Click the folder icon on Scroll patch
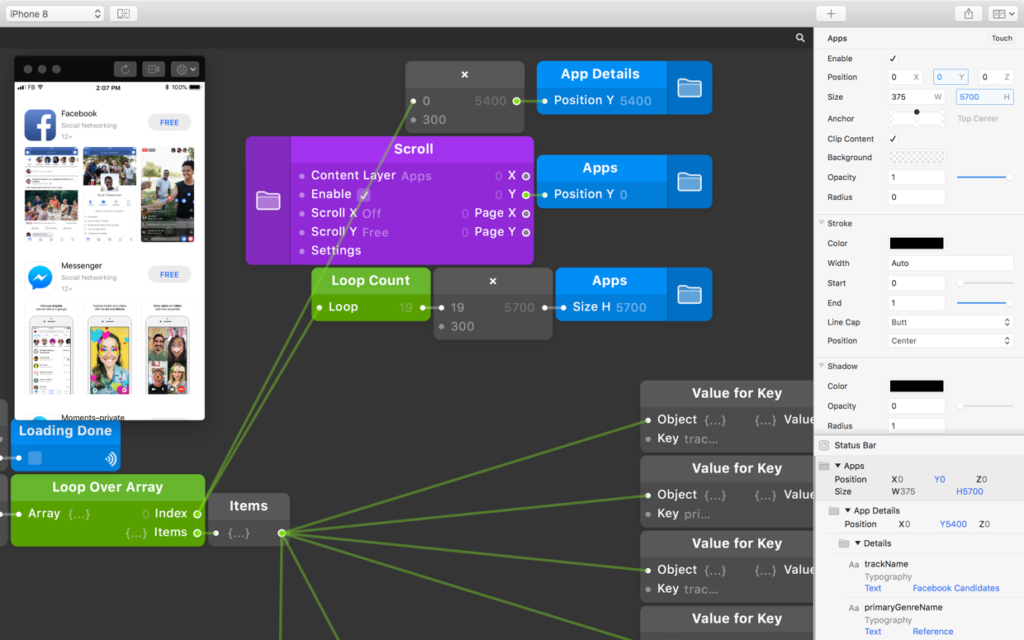 pos(268,201)
